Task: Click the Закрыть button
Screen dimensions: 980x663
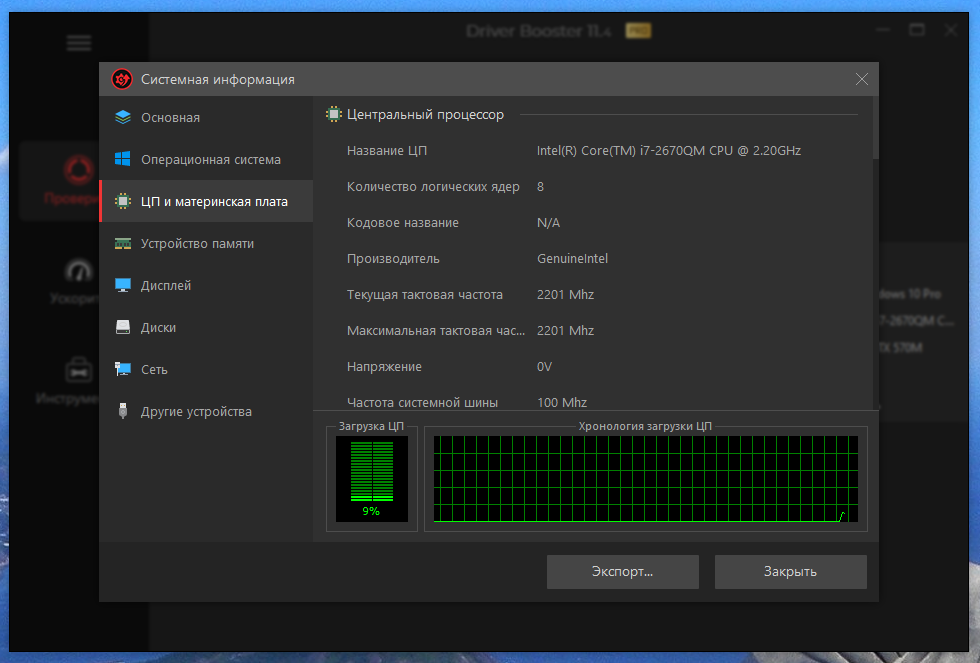Action: 791,572
